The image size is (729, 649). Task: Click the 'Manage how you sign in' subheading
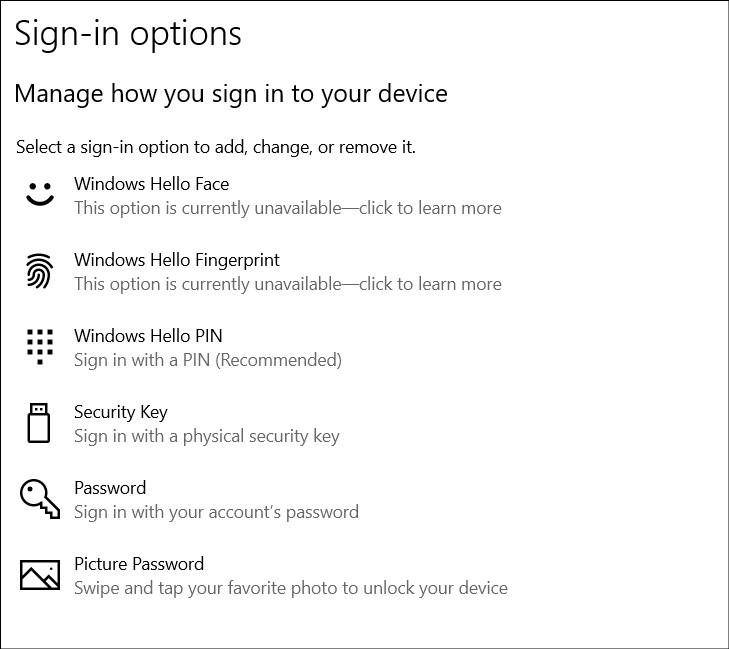click(x=231, y=94)
